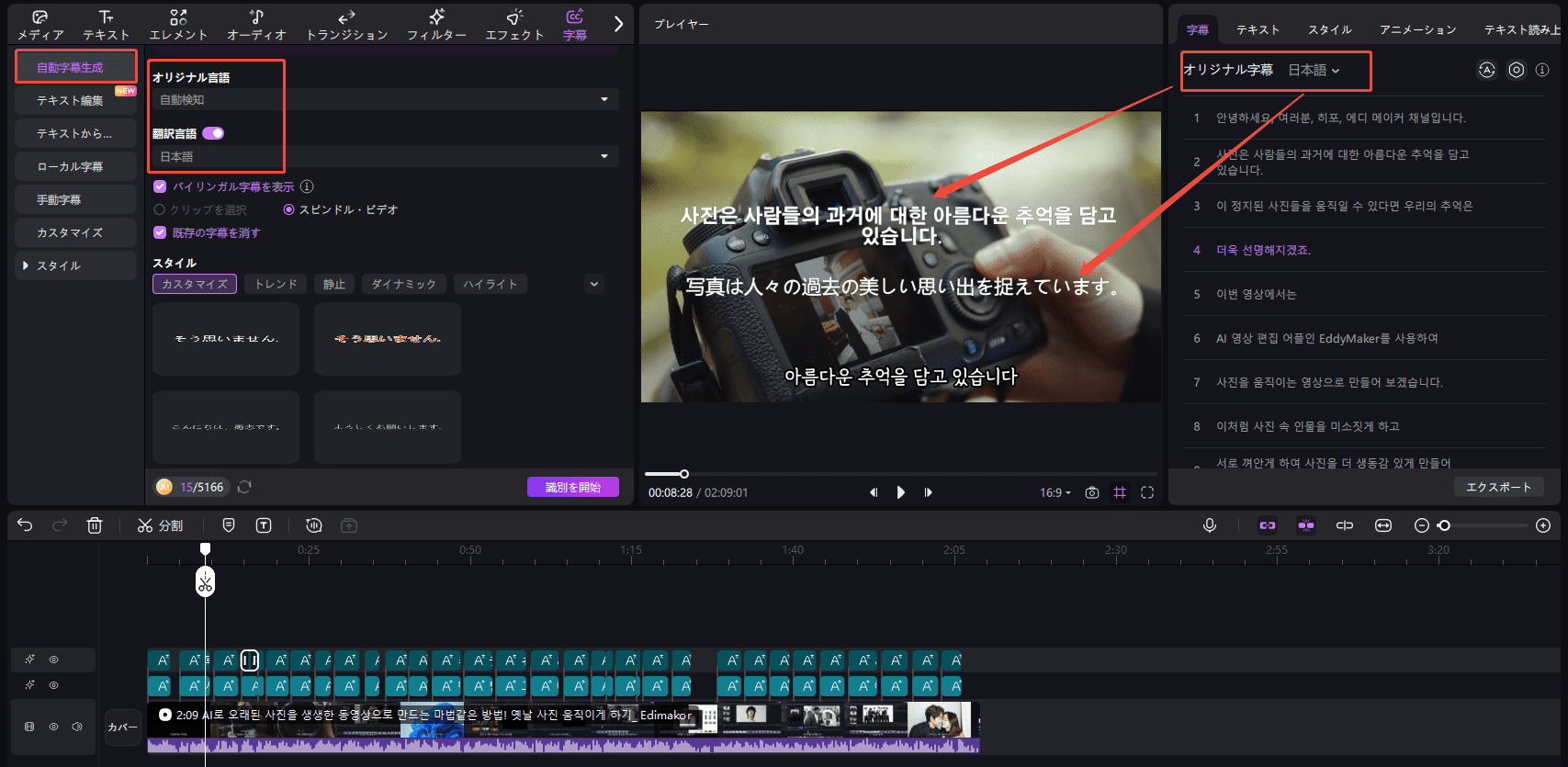Open the 16:9 aspect ratio dropdown
This screenshot has width=1568, height=767.
coord(1055,492)
